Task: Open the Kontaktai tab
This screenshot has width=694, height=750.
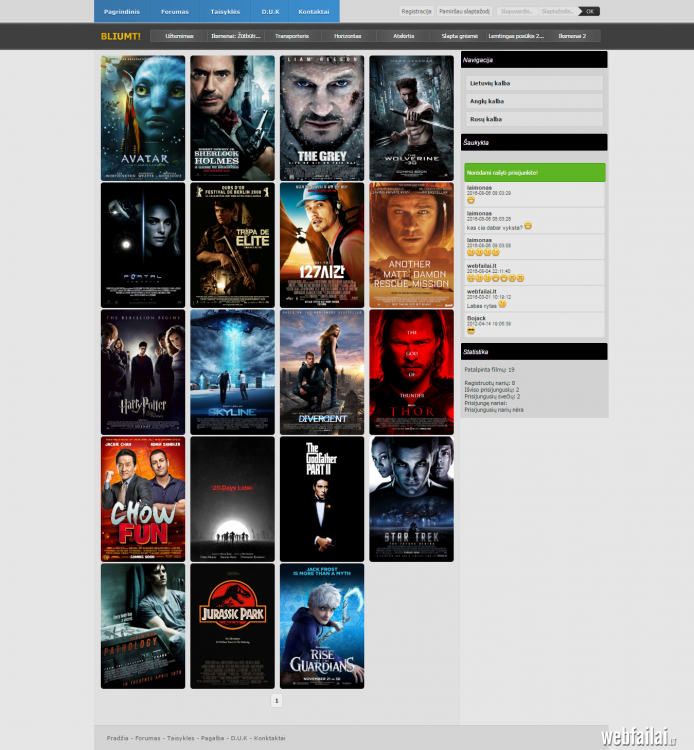Action: coord(314,11)
